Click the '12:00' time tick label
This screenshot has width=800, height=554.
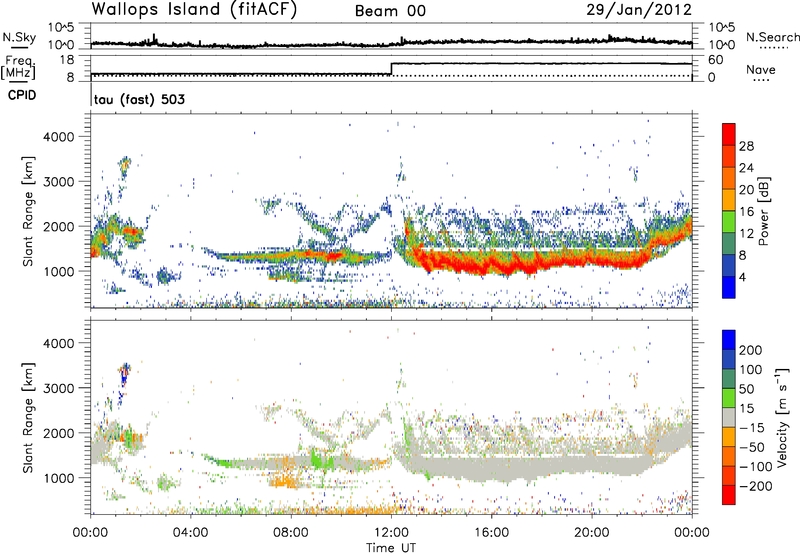point(391,533)
